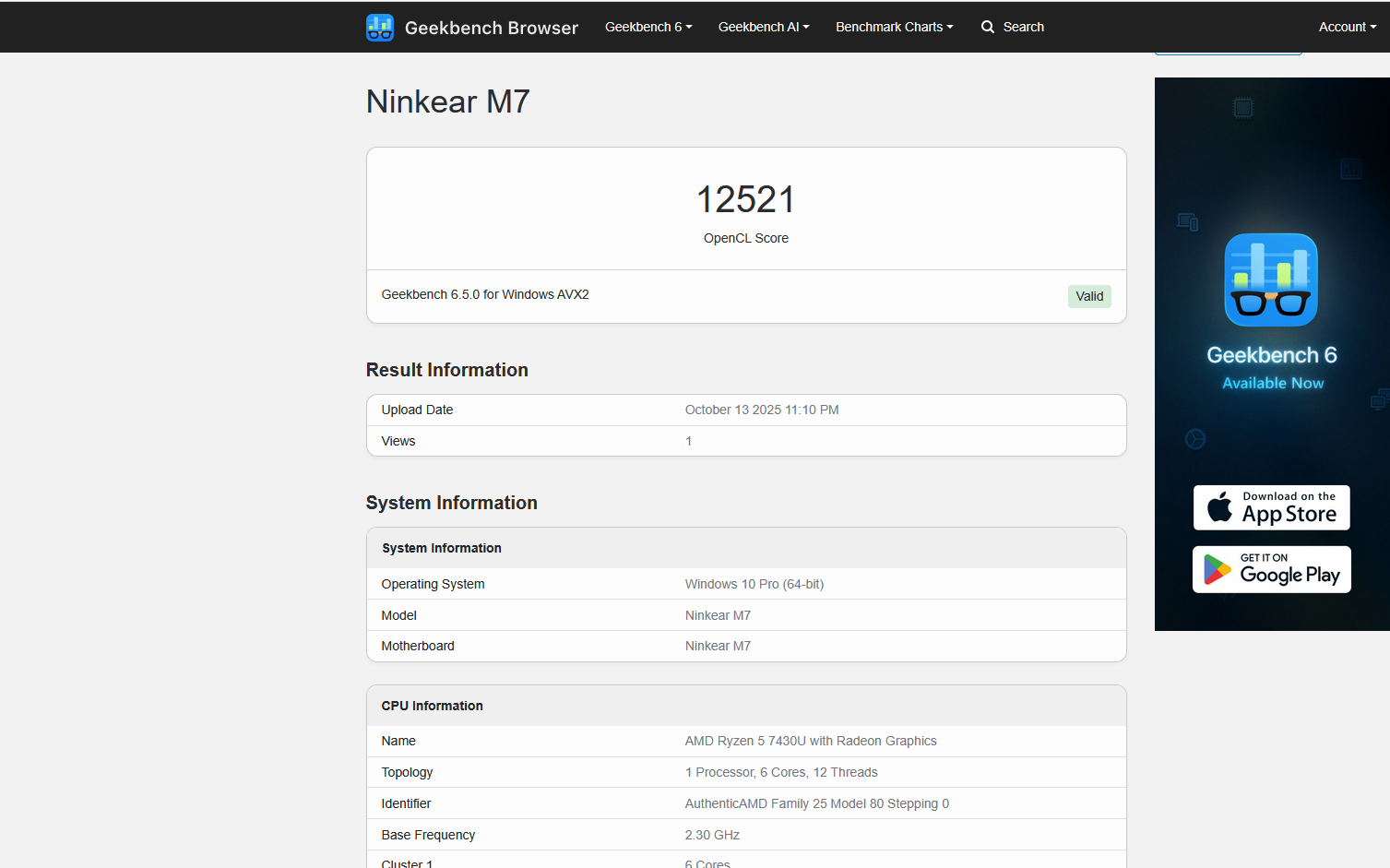
Task: Click the Geekbench 6 app icon in ad
Action: (1270, 279)
